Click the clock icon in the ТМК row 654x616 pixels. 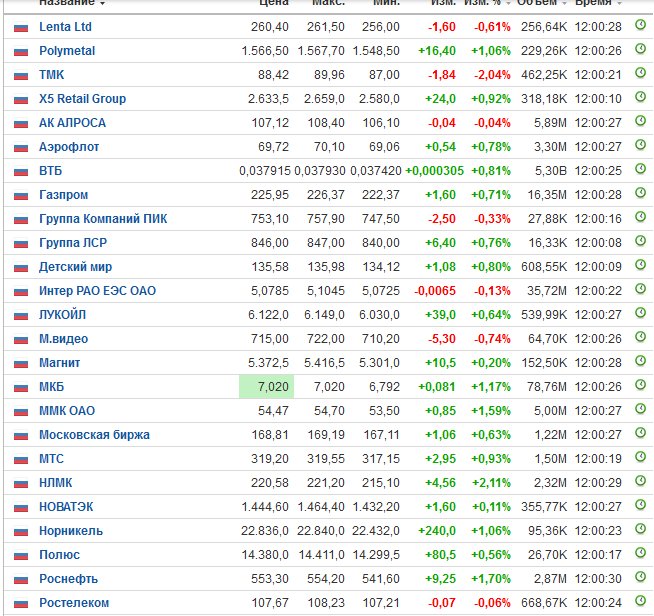pos(640,73)
